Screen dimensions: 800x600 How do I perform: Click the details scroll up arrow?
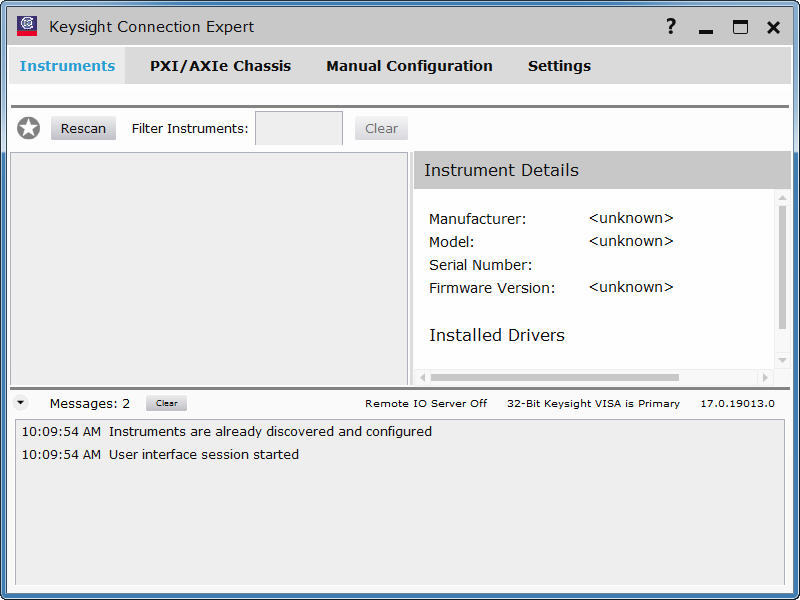783,197
